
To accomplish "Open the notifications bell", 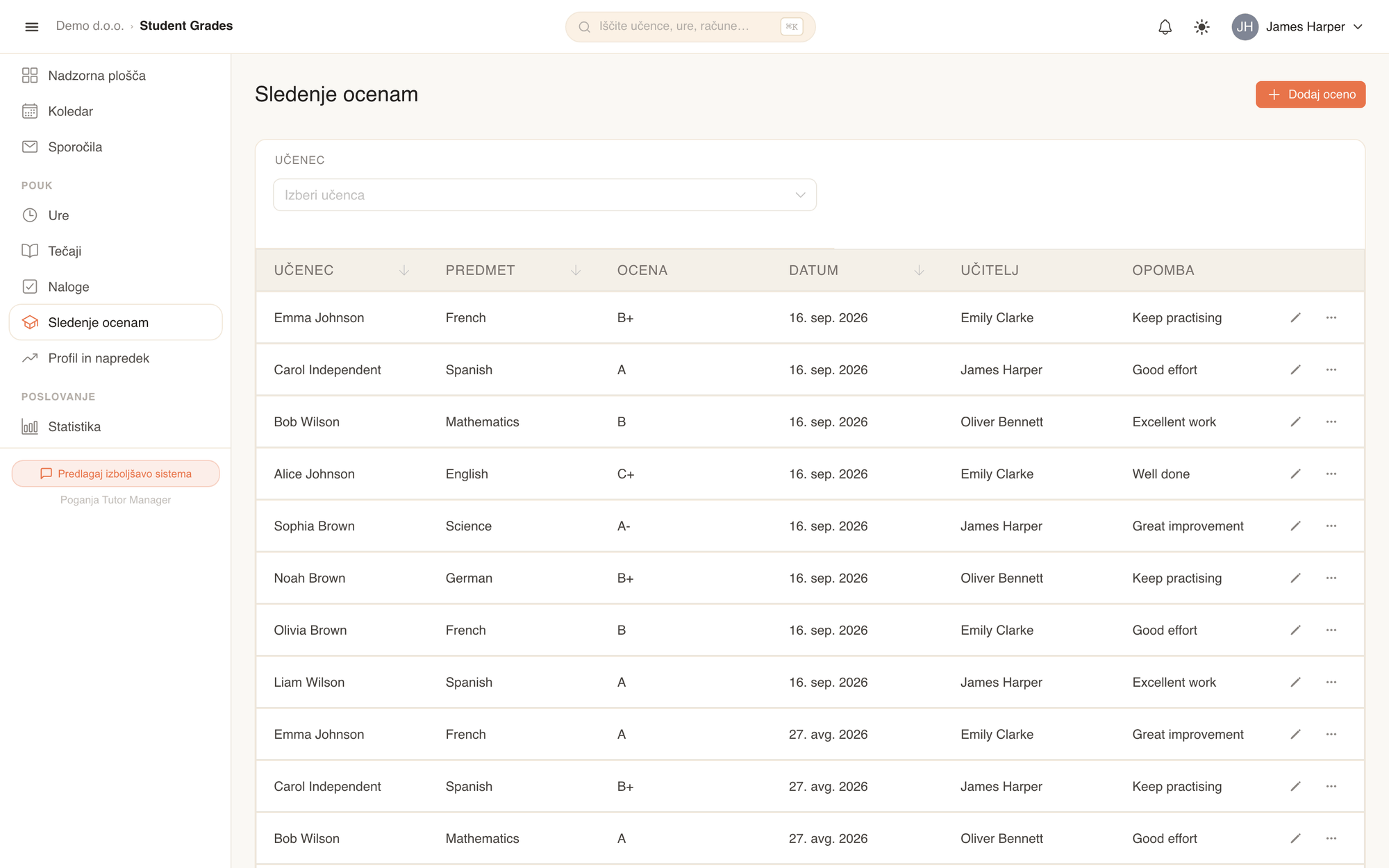I will click(x=1165, y=26).
